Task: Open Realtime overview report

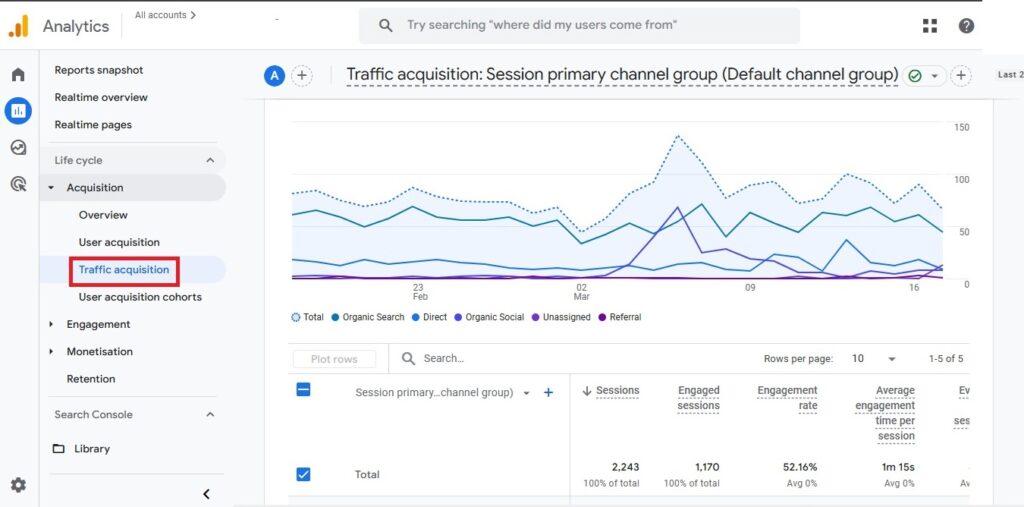Action: tap(101, 97)
